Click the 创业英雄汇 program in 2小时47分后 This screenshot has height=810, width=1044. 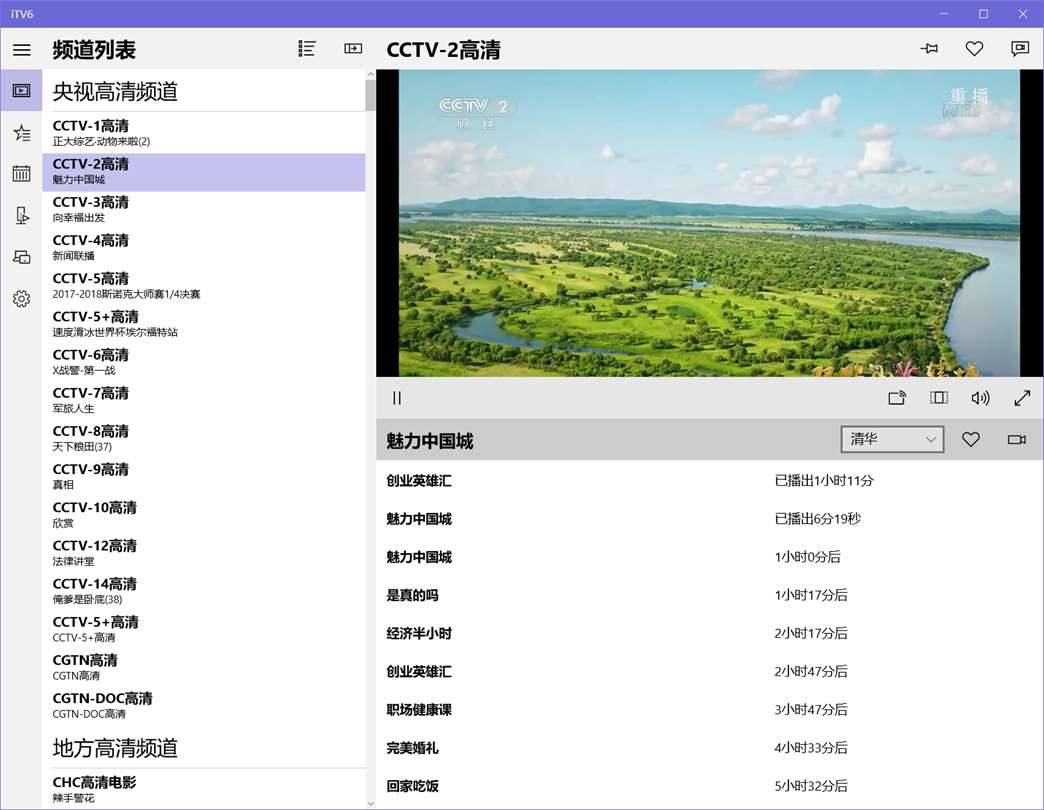[710, 672]
